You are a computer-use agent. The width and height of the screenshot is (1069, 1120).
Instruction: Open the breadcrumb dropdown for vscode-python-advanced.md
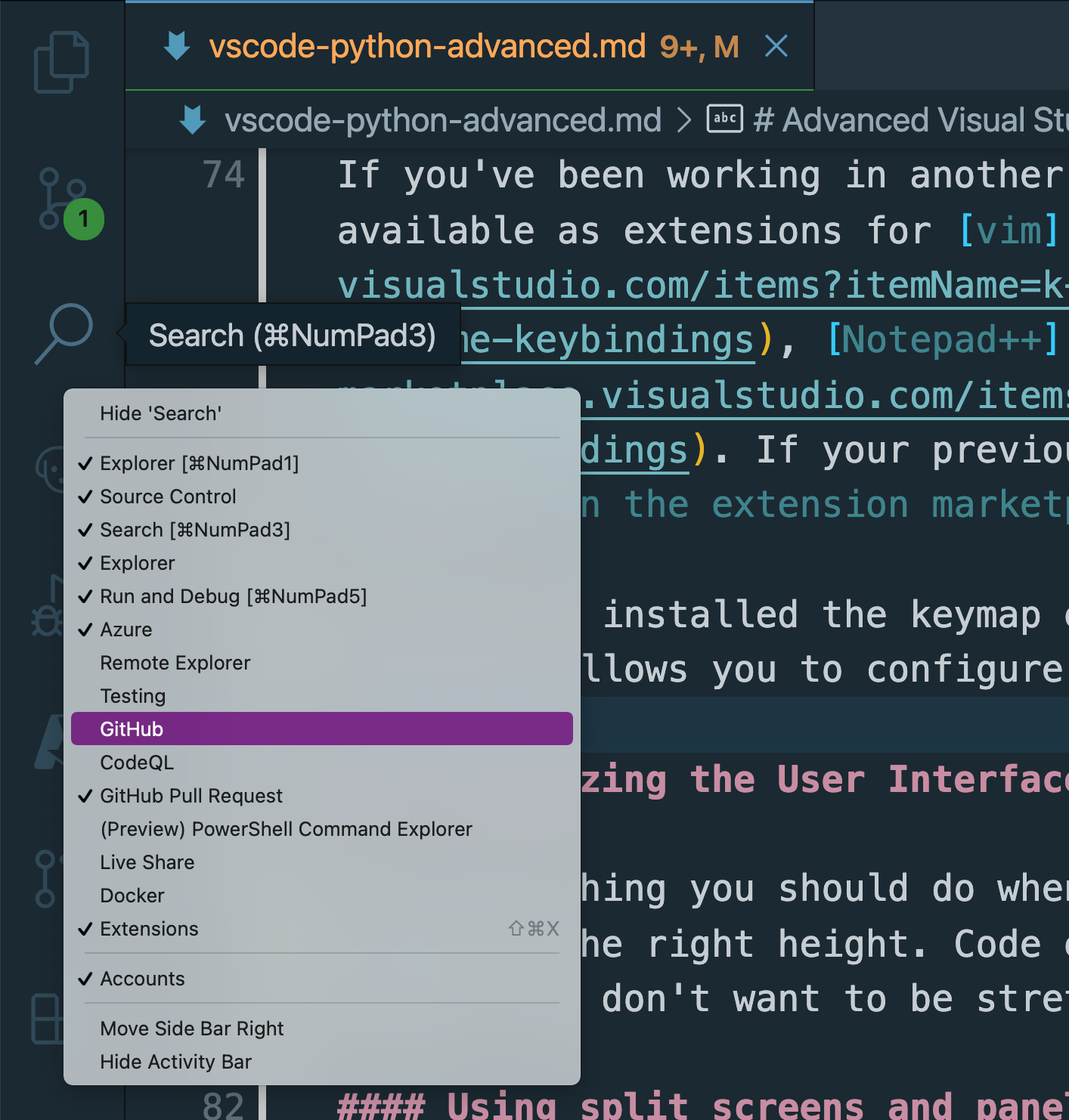(442, 119)
